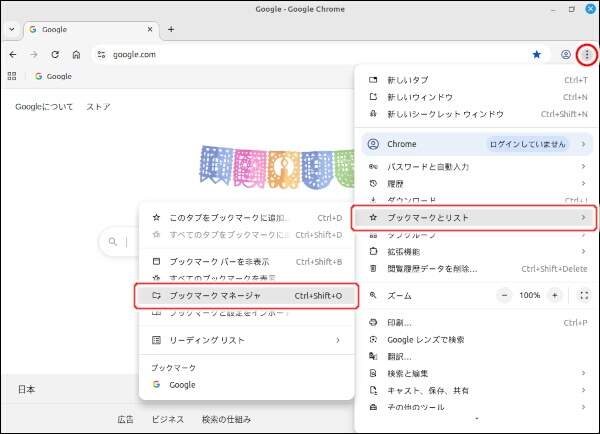The height and width of the screenshot is (434, 600).
Task: Click the address bar showing google.com
Action: click(321, 55)
